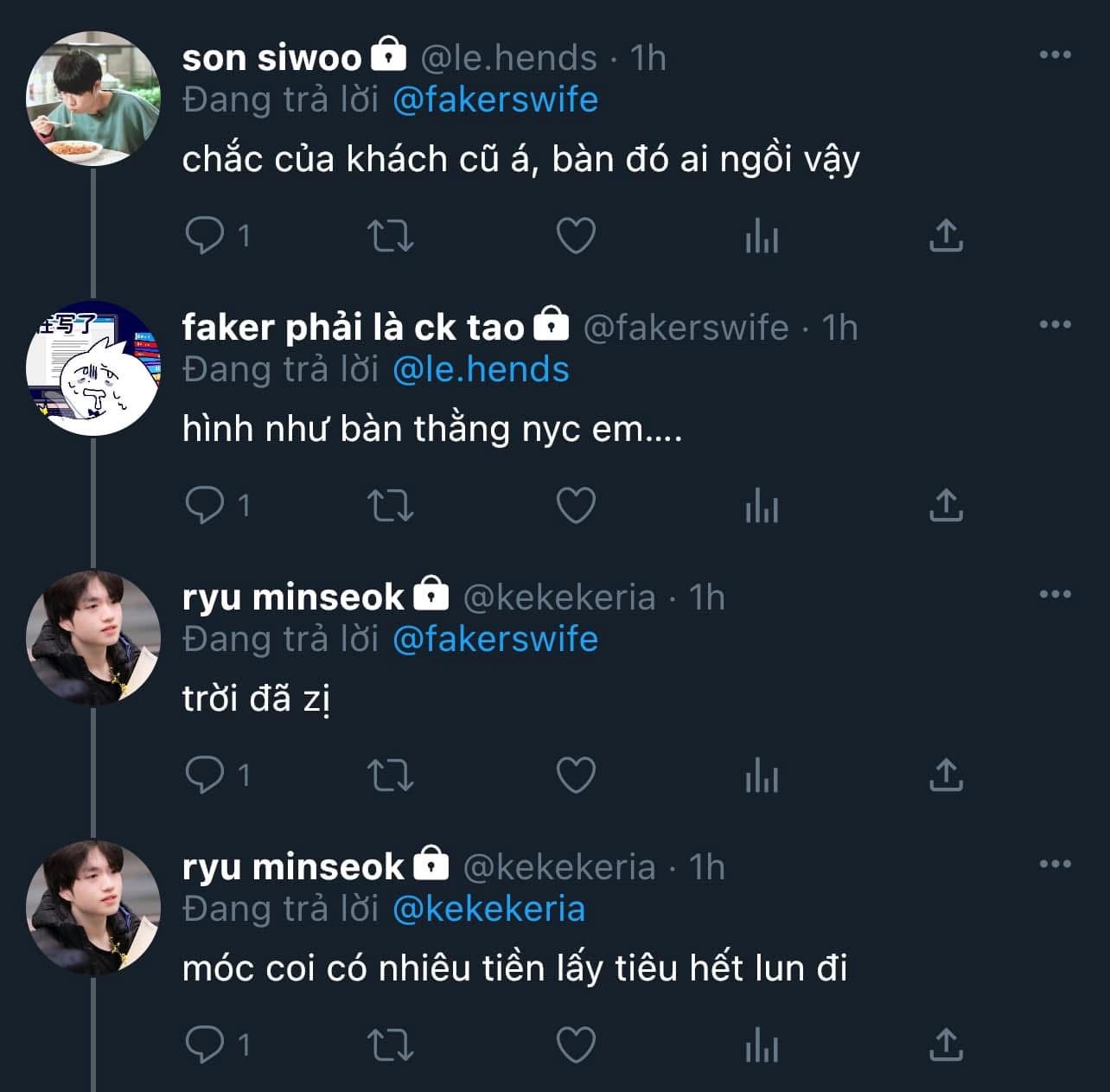Open the @le.hends mention link
The width and height of the screenshot is (1110, 1092).
481,369
